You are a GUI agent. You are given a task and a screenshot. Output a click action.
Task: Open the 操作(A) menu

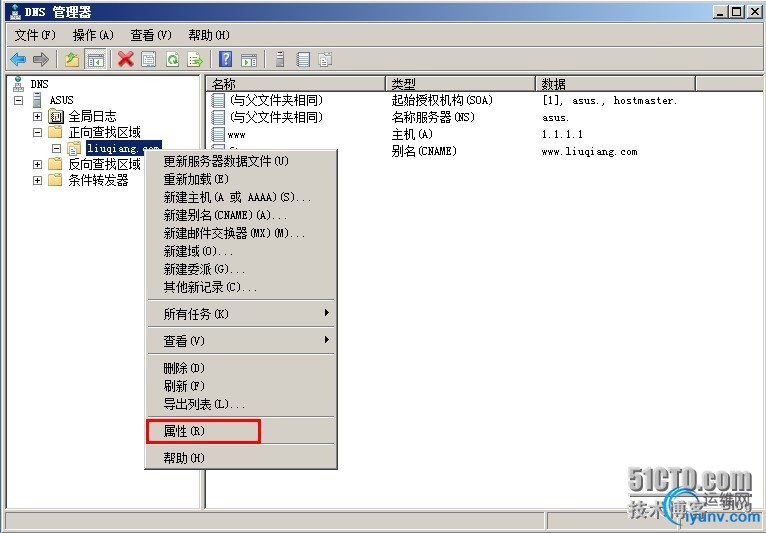(x=93, y=35)
